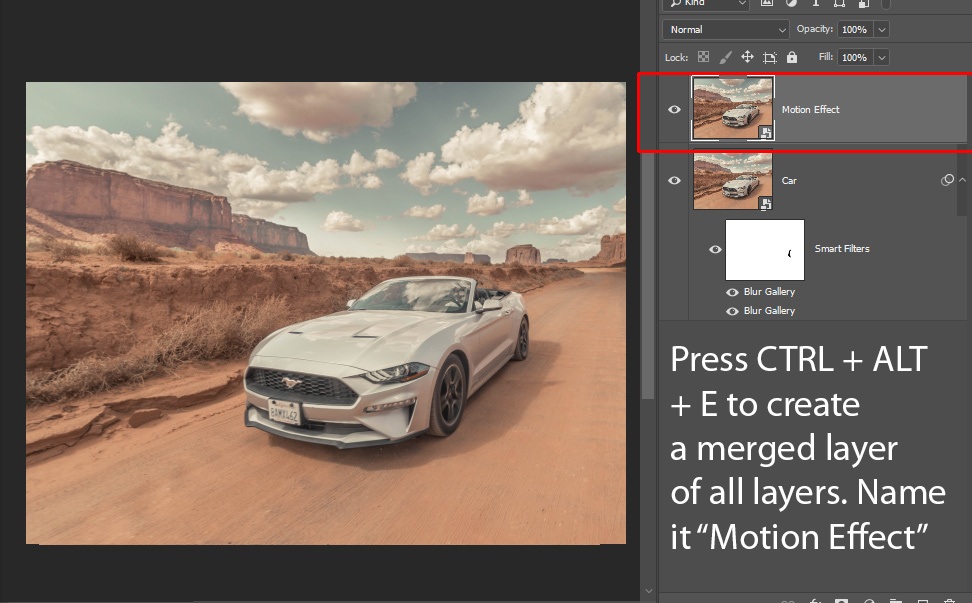Open the Normal blend mode dropdown
The image size is (972, 603).
726,30
